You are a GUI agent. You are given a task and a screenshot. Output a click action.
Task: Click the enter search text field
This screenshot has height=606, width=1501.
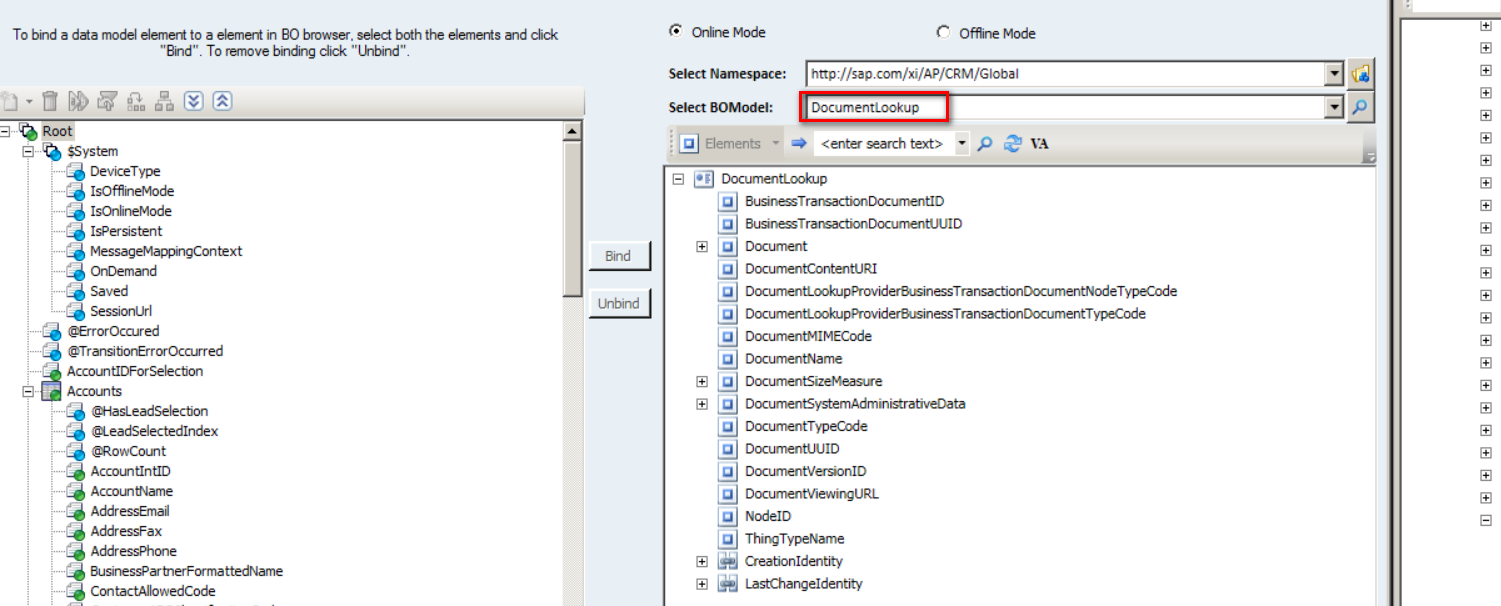tap(883, 144)
